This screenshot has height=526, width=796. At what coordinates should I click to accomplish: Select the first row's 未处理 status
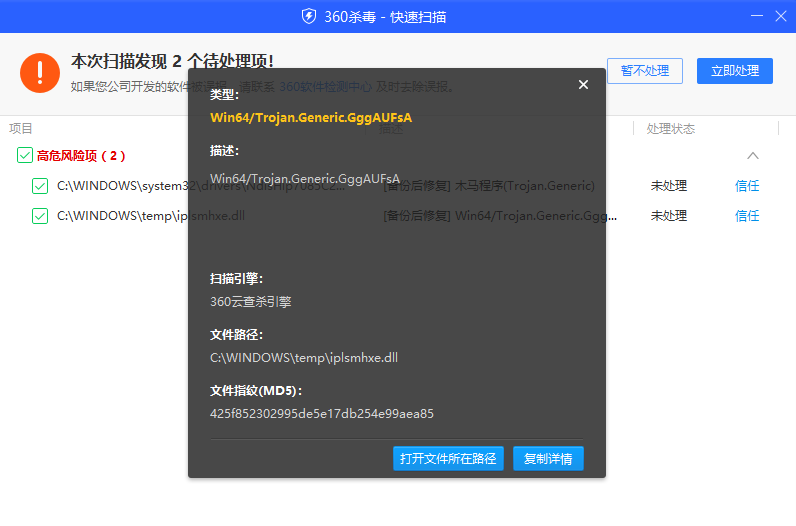[x=669, y=186]
